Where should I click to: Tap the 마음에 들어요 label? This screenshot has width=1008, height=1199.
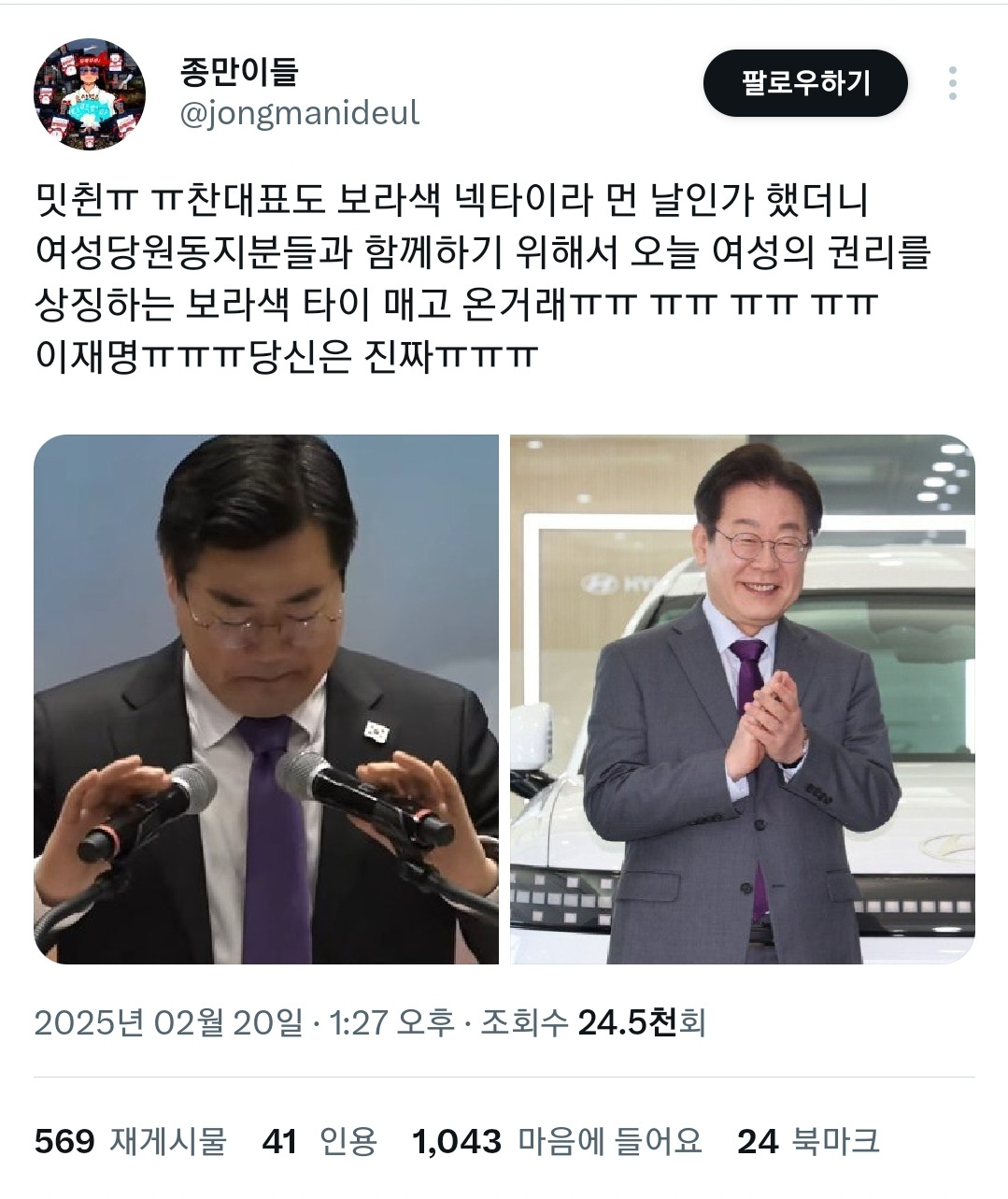[x=610, y=1141]
